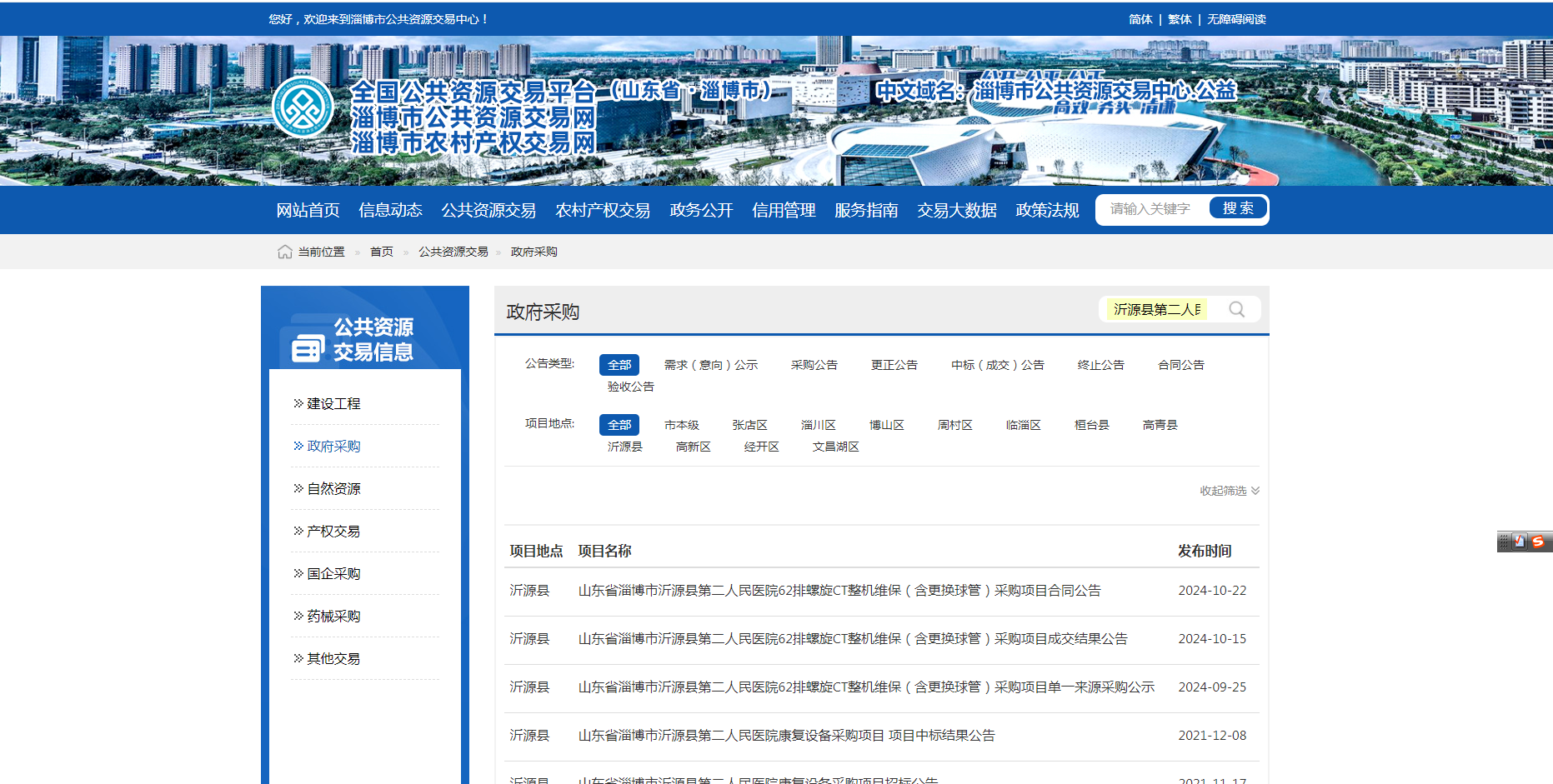This screenshot has height=784, width=1553.
Task: Select 合同公告 announcement type filter
Action: (1180, 365)
